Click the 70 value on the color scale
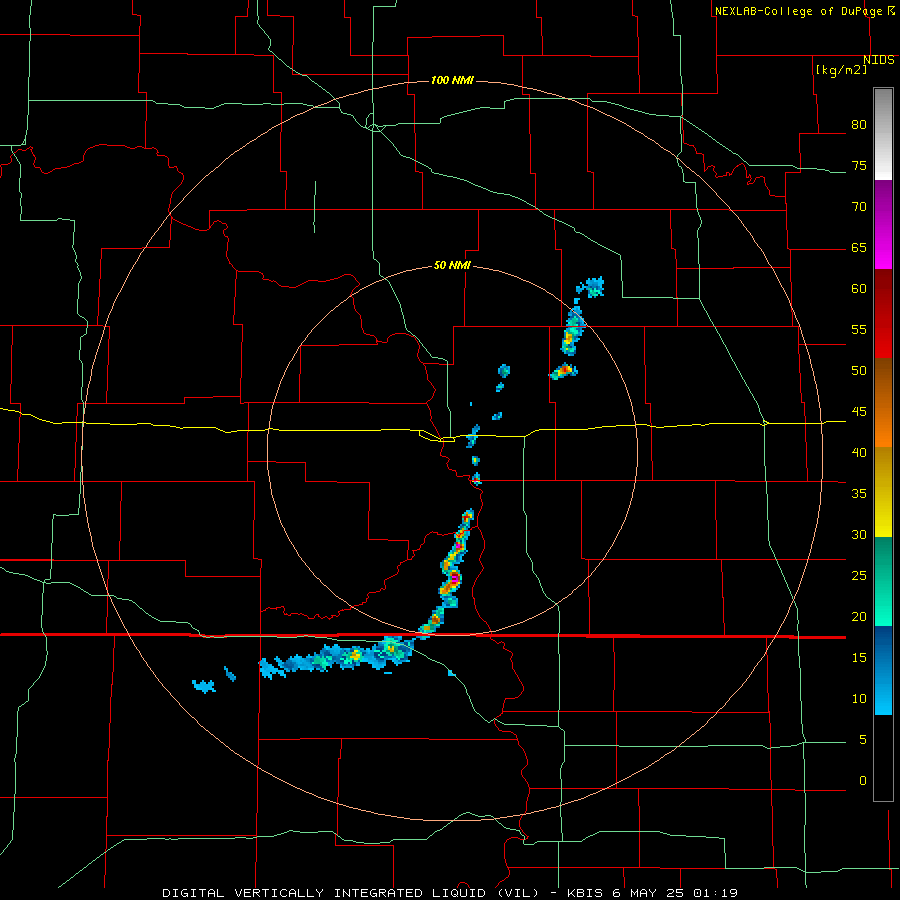 [x=859, y=207]
